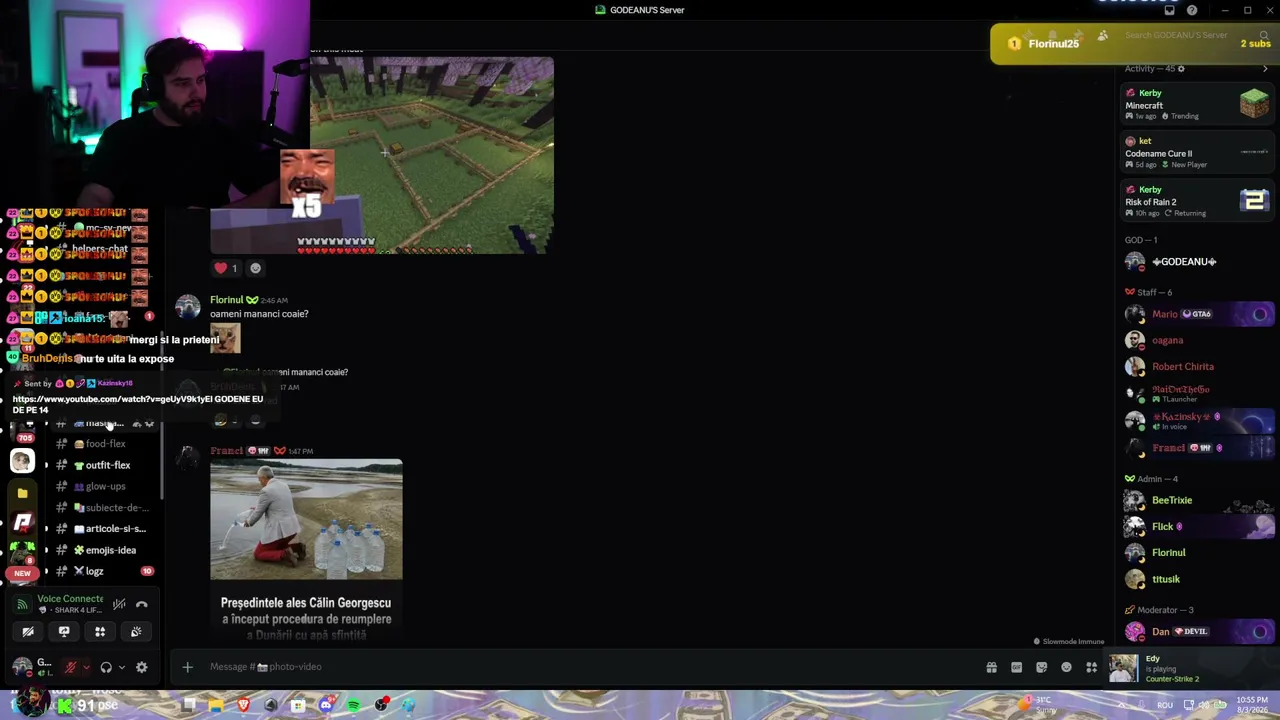Toggle camera on or off
Screen dimensions: 1280x720
click(x=28, y=632)
